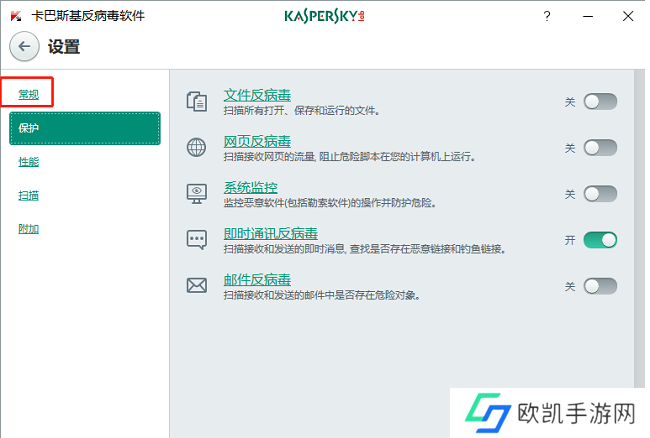Click the 关 label beside 文件反病毒

tap(570, 102)
